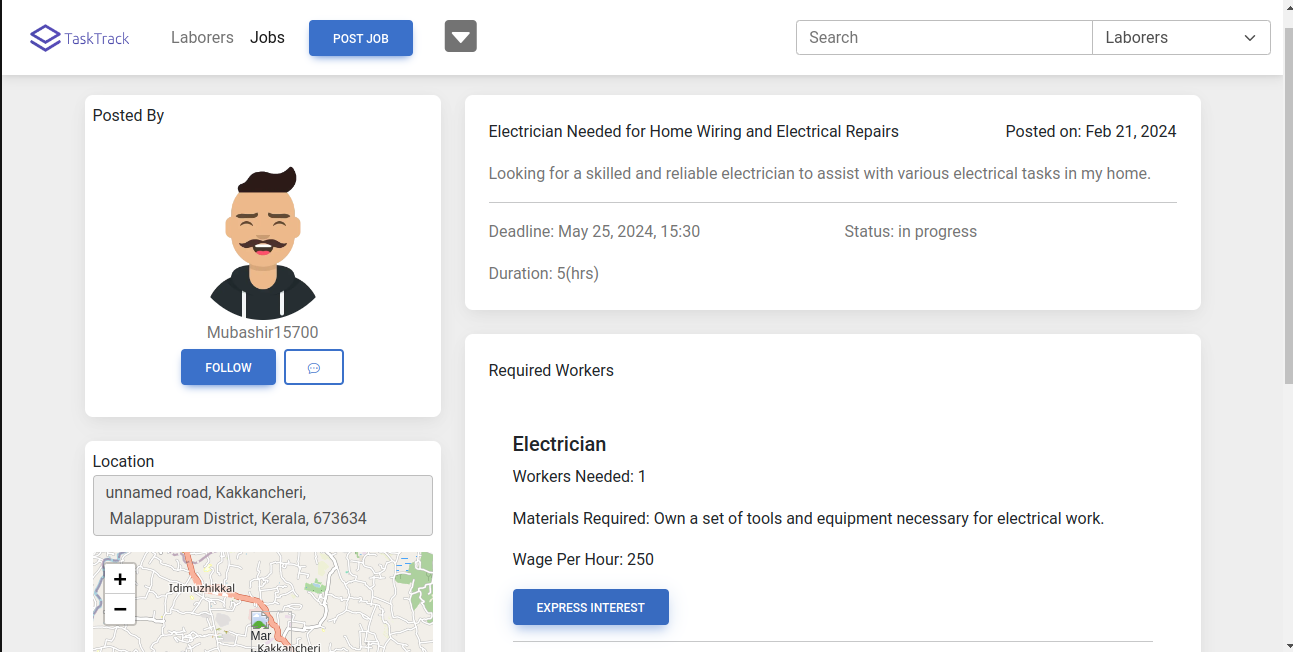Click Mubashir15700's profile avatar

(263, 243)
